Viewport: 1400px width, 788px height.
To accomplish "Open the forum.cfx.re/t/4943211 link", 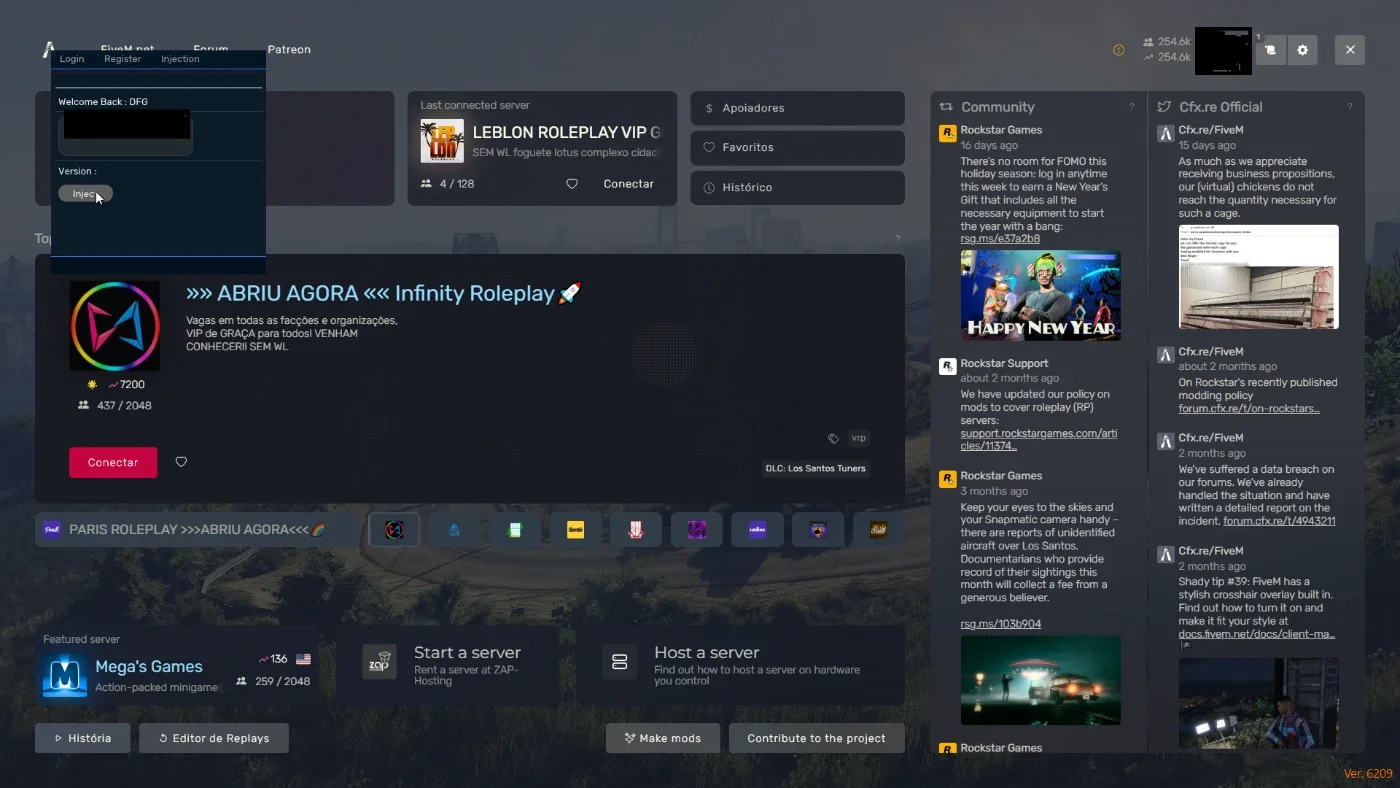I will 1279,521.
